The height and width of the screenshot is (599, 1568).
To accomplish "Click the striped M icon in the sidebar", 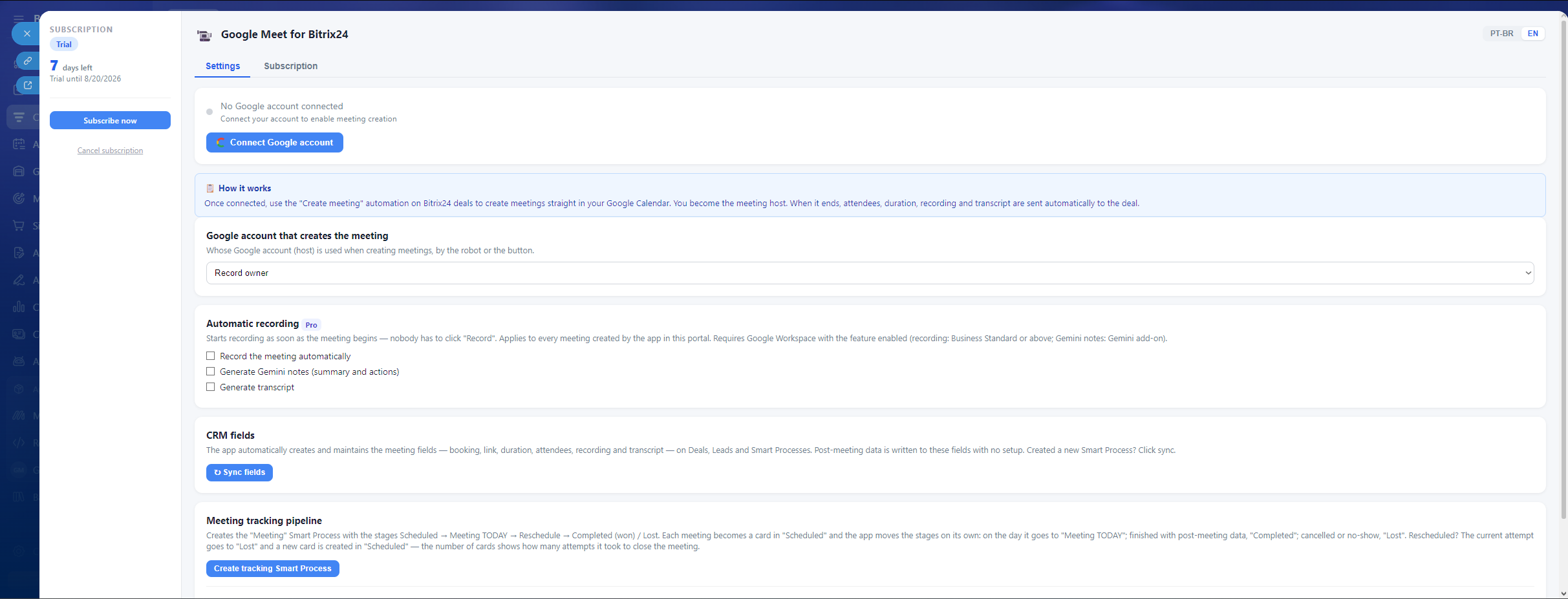I will click(19, 415).
